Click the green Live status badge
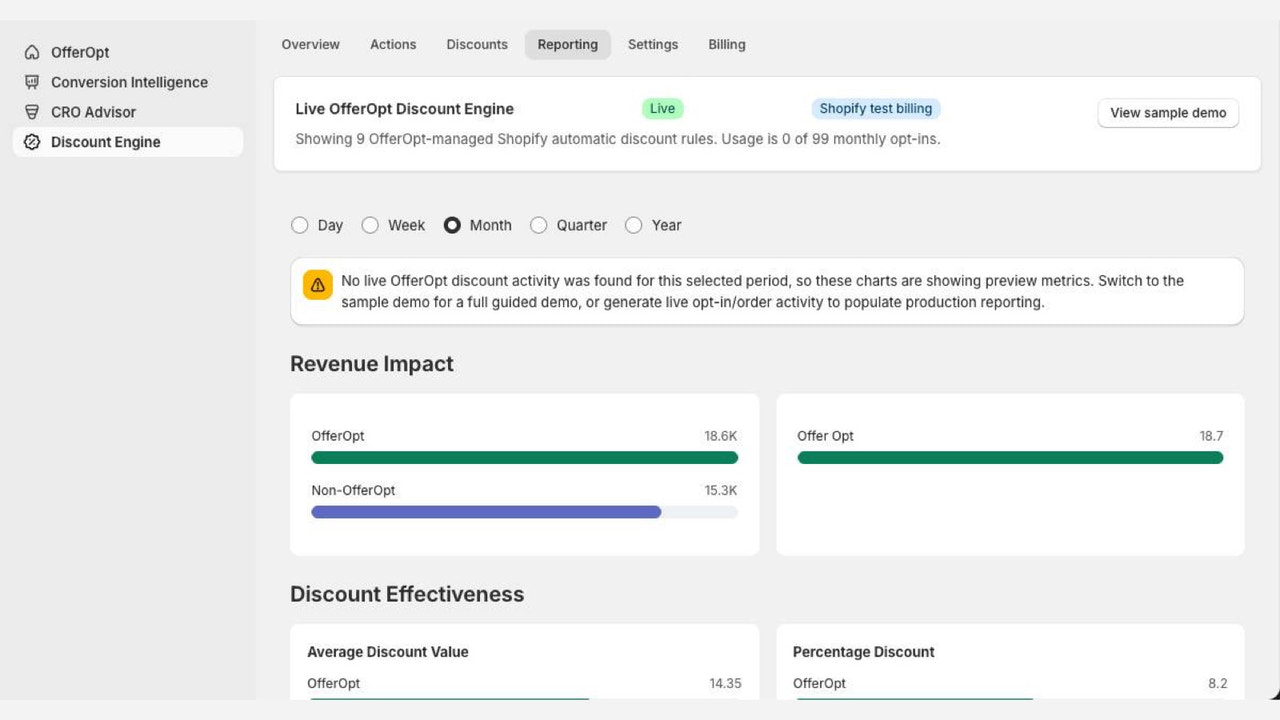 pos(662,108)
